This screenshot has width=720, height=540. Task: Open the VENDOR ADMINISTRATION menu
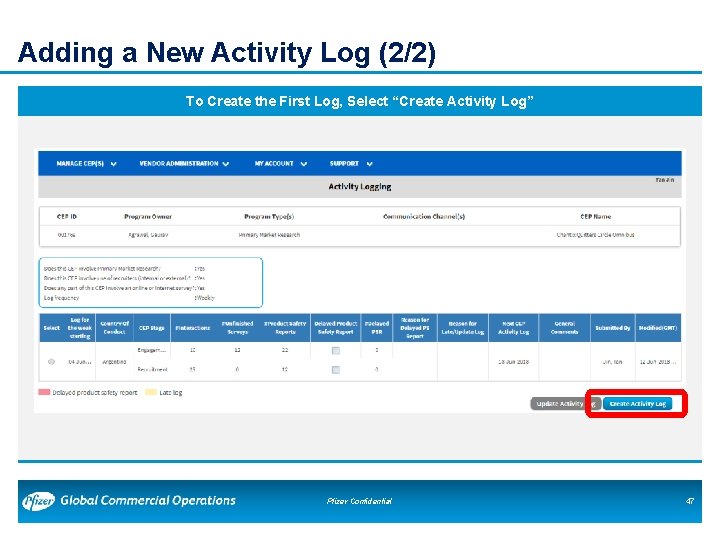pos(184,164)
